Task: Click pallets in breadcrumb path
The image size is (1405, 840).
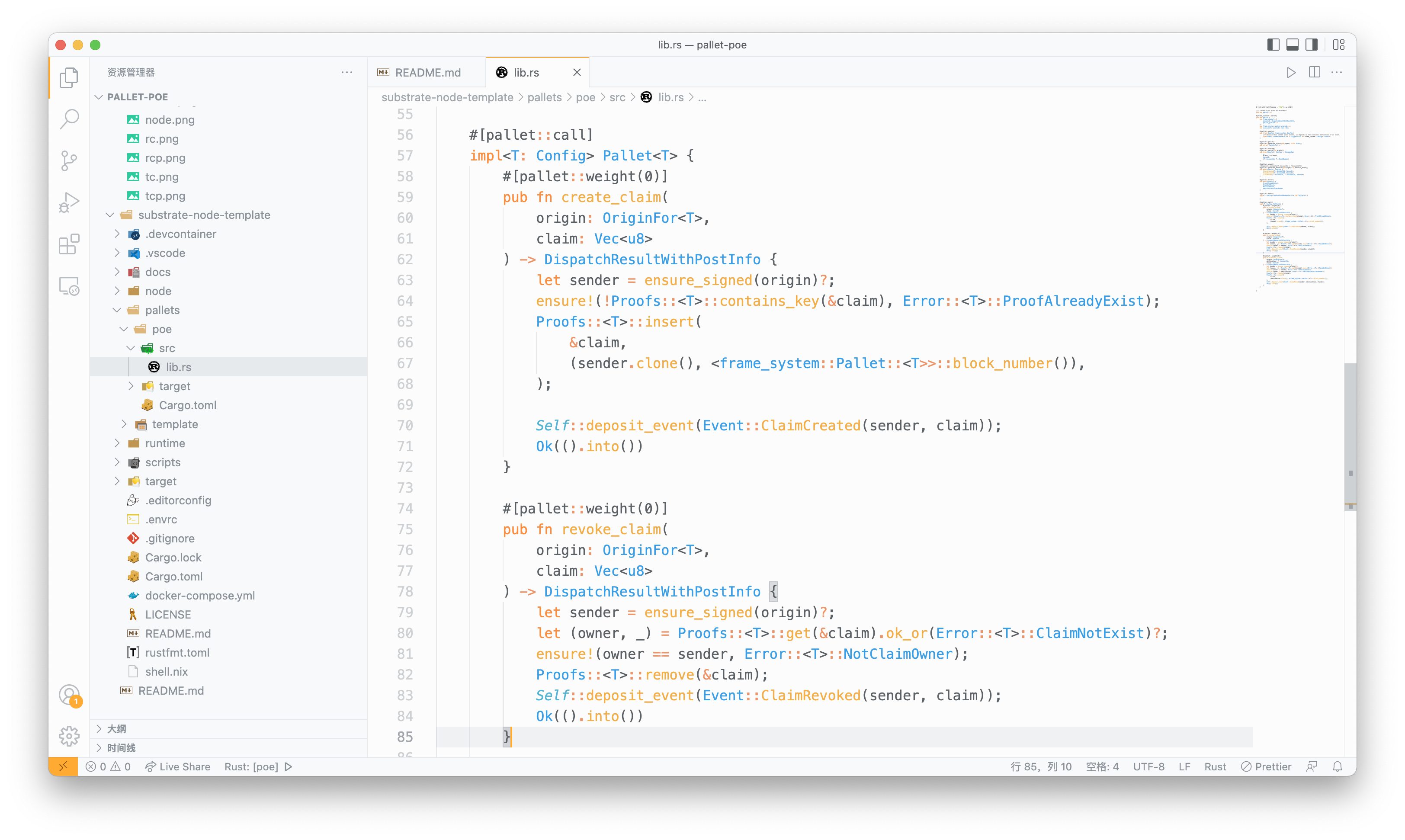Action: click(x=544, y=97)
